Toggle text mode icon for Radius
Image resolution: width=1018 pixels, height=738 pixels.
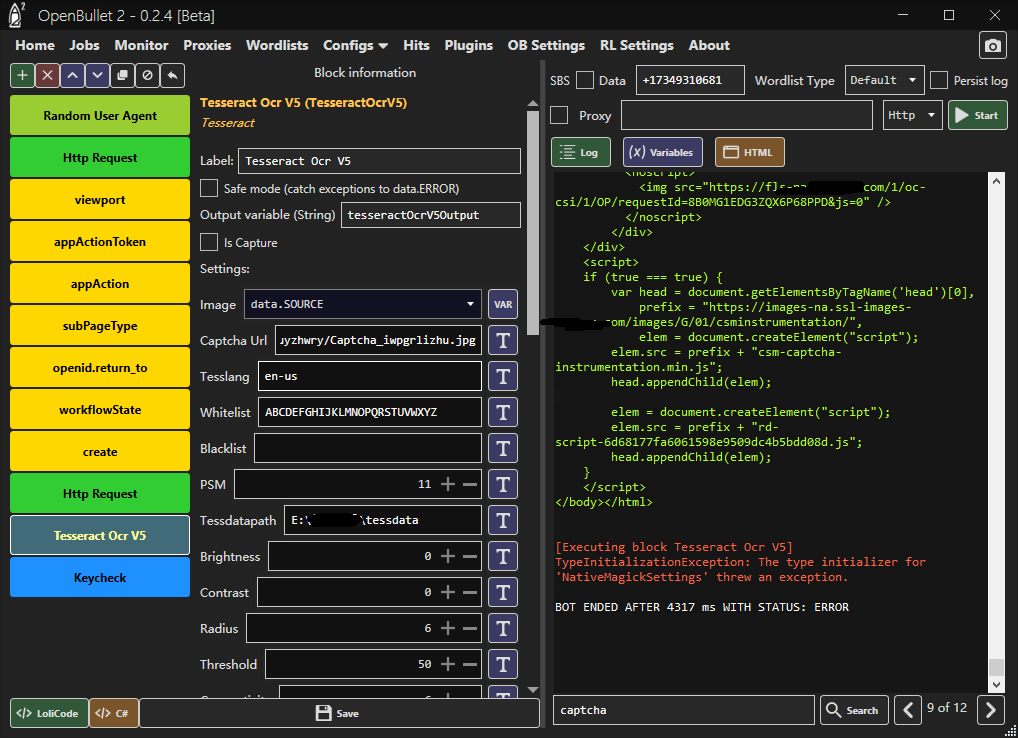point(503,628)
